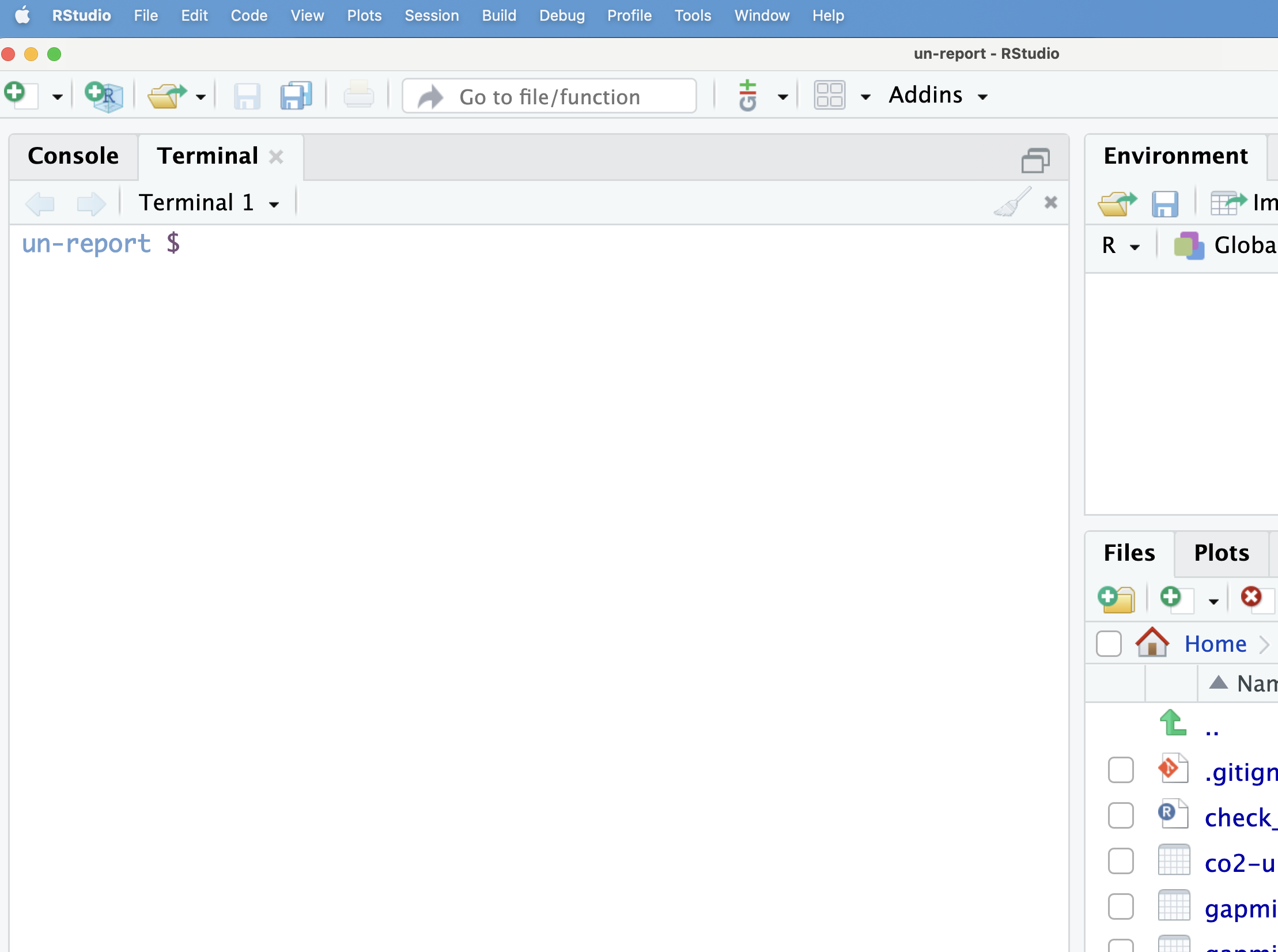Image resolution: width=1278 pixels, height=952 pixels.
Task: Check the check_ R script checkbox
Action: 1121,815
